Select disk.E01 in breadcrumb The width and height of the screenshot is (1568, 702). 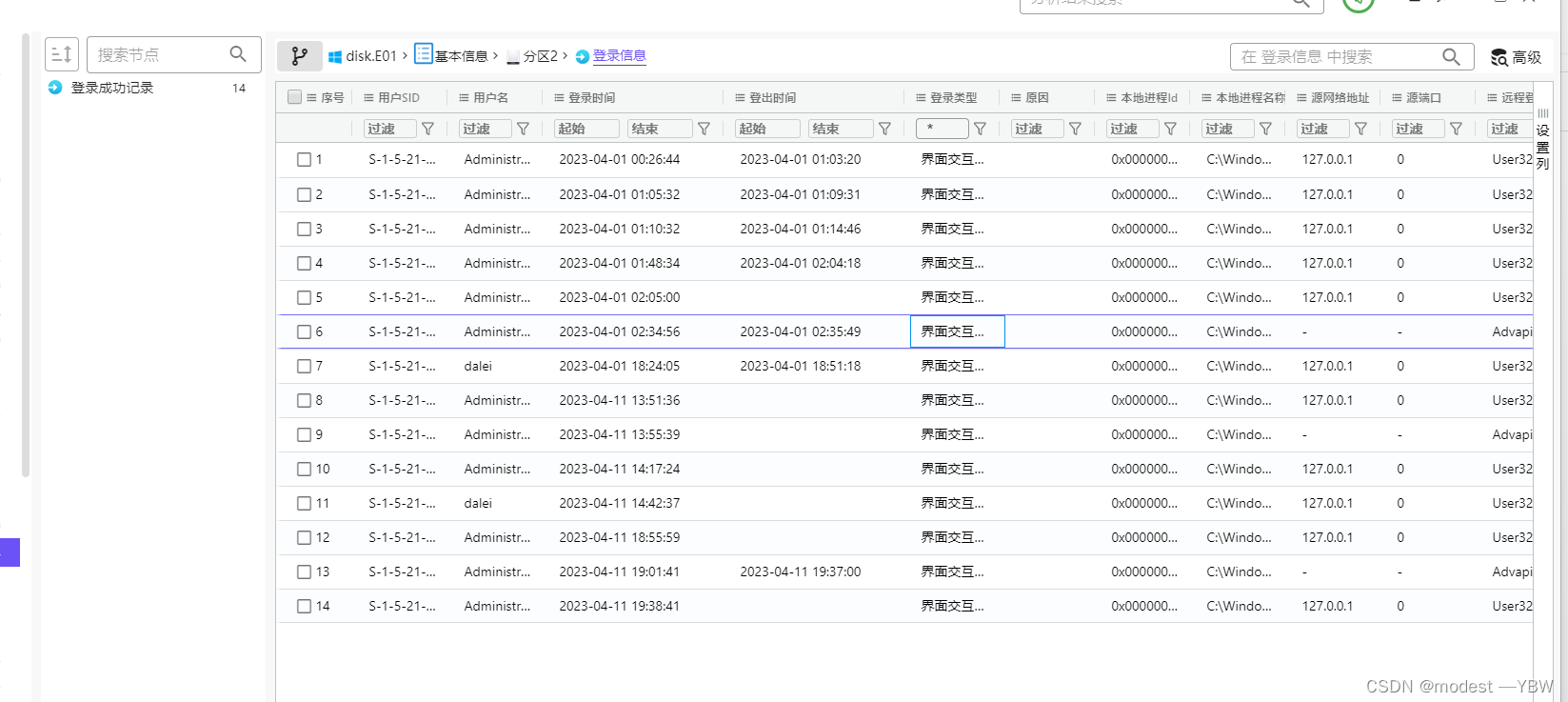tap(370, 56)
